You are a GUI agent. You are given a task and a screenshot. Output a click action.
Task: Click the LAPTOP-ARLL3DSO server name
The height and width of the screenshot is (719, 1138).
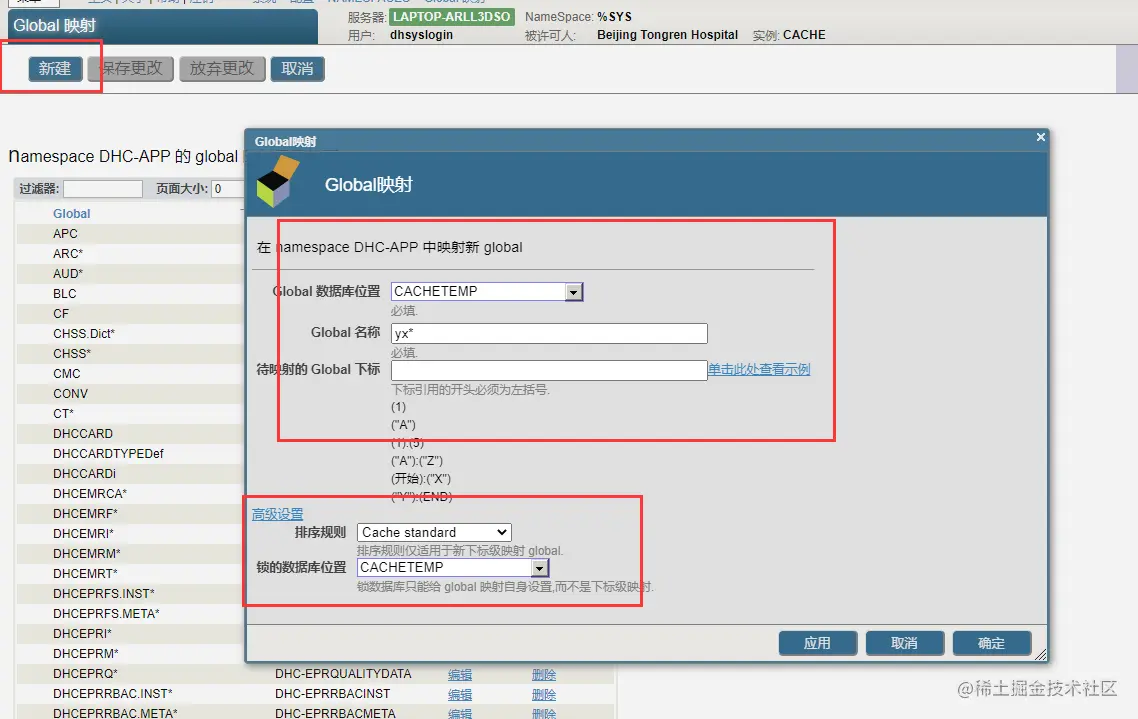[x=451, y=17]
